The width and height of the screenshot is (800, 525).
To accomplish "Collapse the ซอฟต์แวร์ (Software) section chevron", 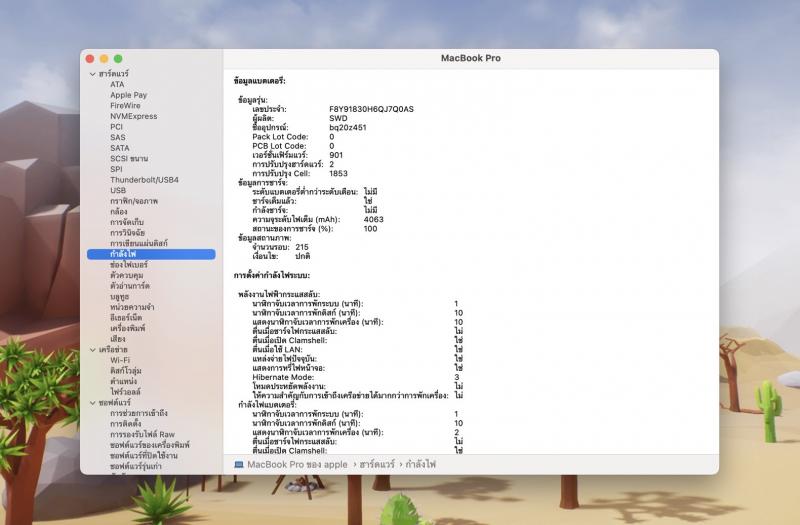I will tap(93, 403).
